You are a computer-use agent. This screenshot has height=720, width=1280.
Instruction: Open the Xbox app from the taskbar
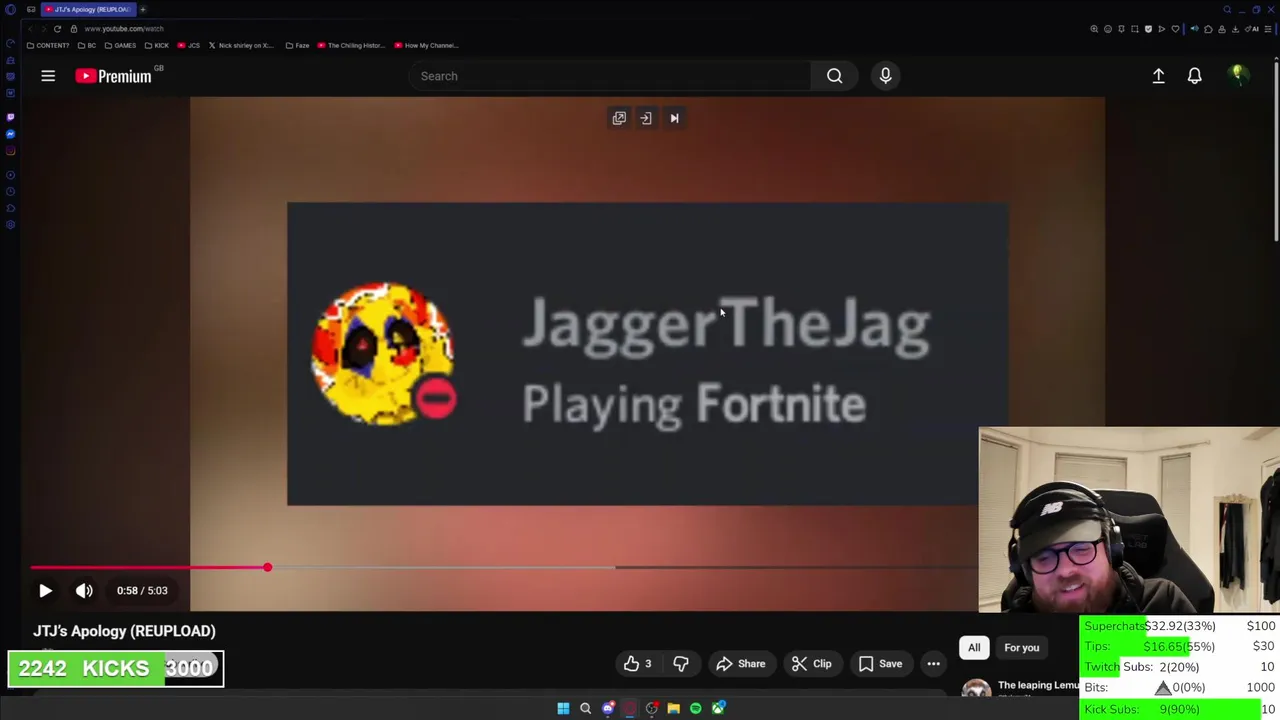(x=718, y=708)
